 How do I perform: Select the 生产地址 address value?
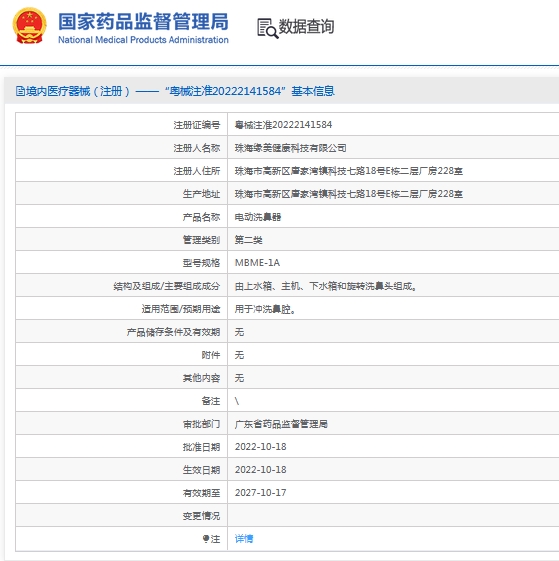coord(349,194)
